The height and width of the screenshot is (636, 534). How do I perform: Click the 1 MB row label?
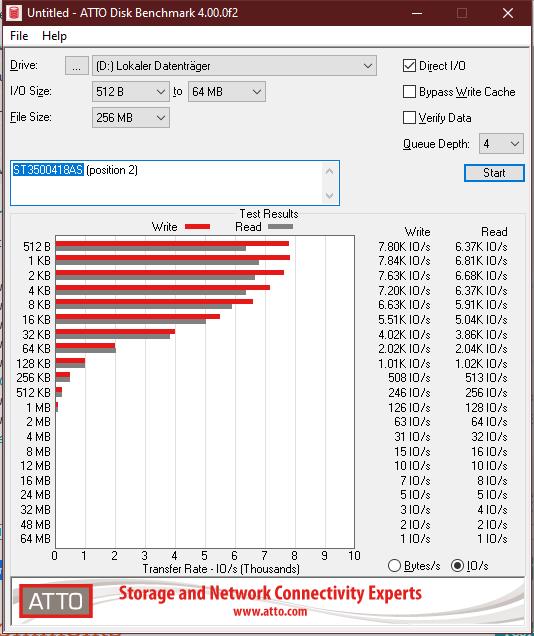click(39, 407)
